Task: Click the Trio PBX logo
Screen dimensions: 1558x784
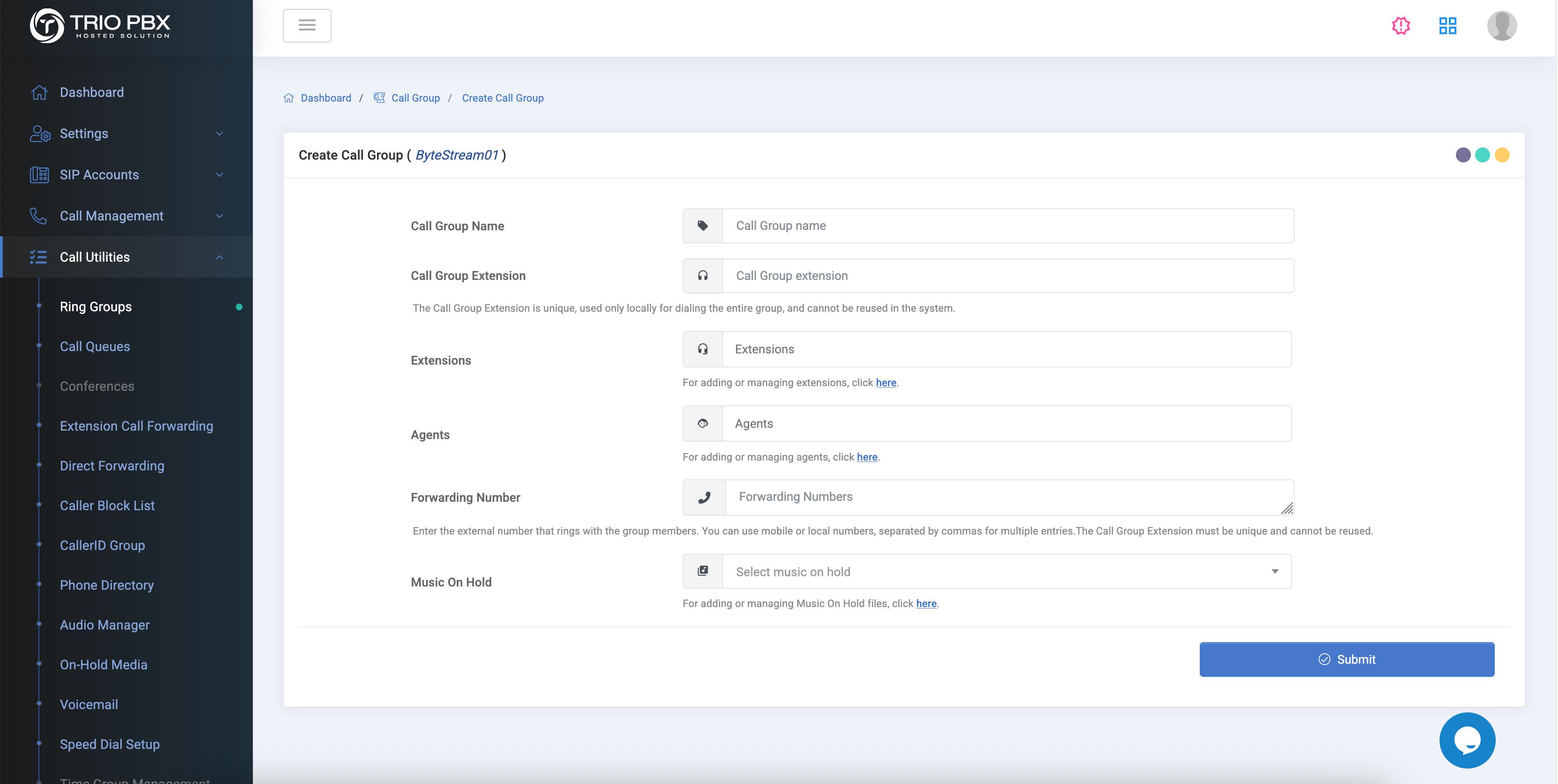Action: 100,25
